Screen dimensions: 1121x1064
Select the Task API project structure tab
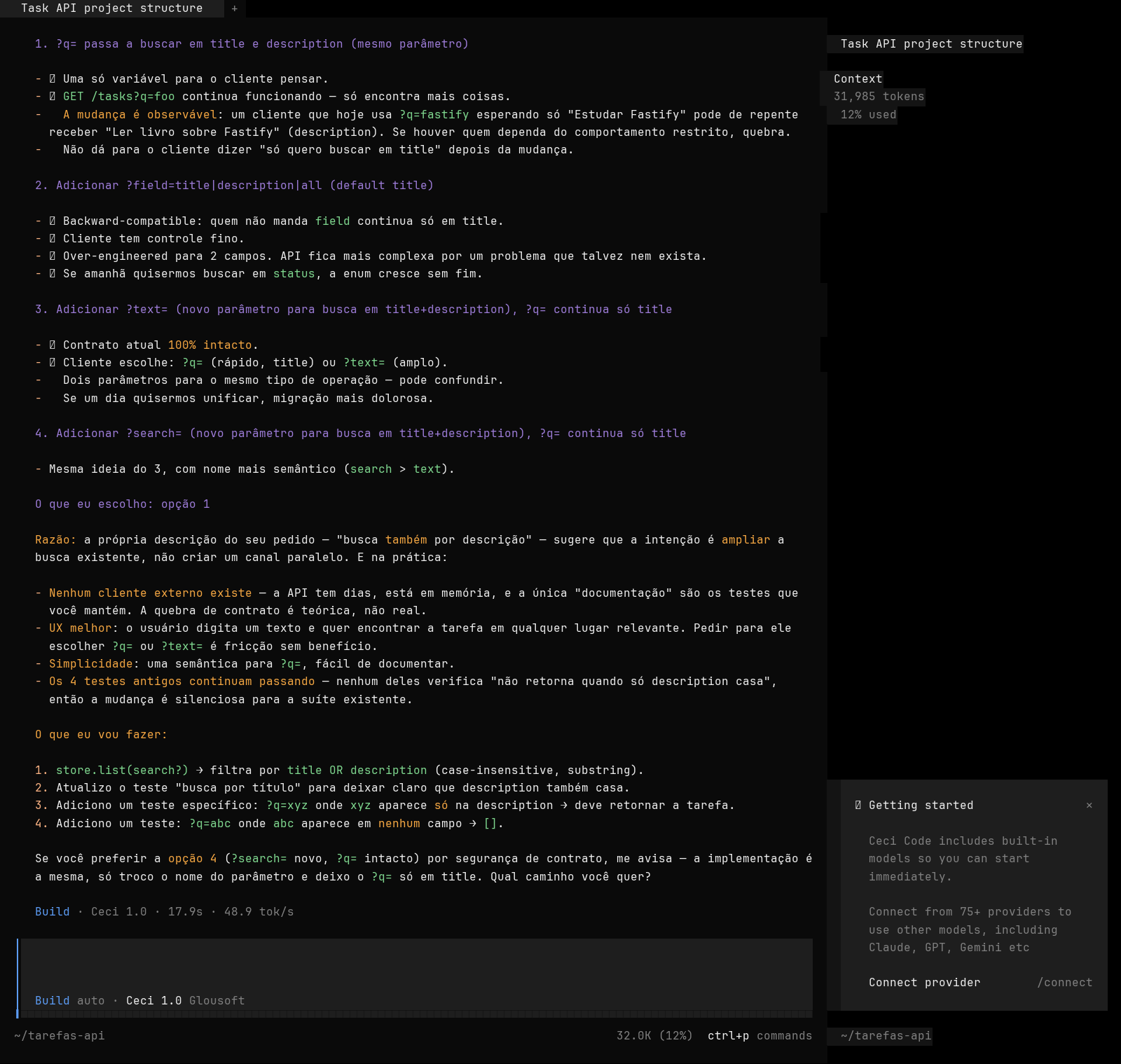pos(112,8)
